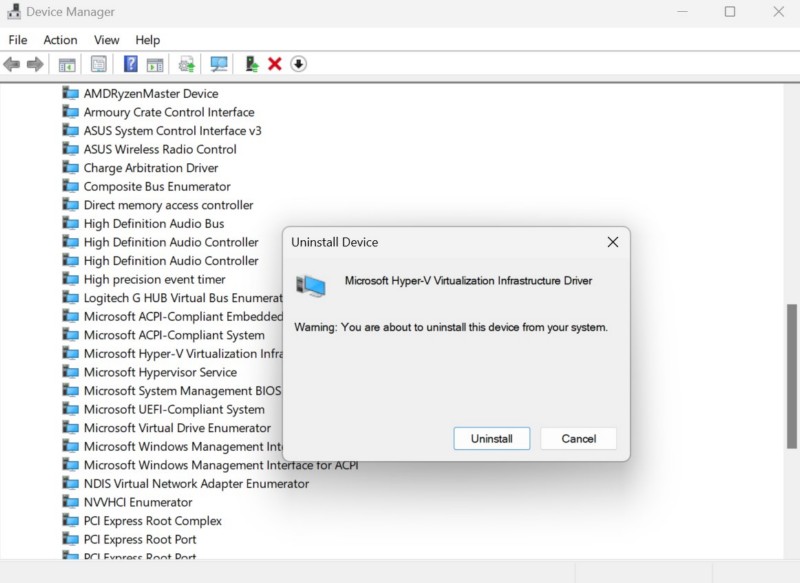Viewport: 800px width, 583px height.
Task: Select Direct memory access controller
Action: point(168,205)
